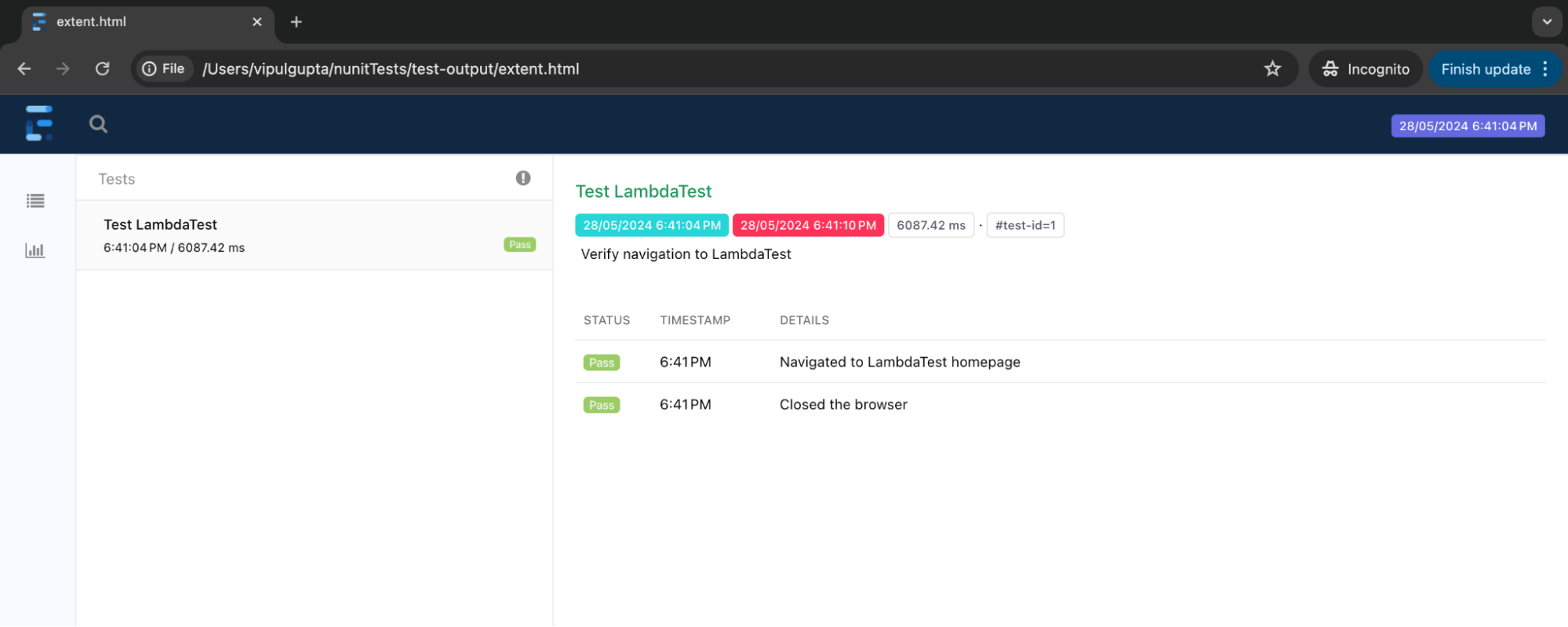Open the test list view in the sidebar
Screen dimensions: 1568x627
[35, 201]
